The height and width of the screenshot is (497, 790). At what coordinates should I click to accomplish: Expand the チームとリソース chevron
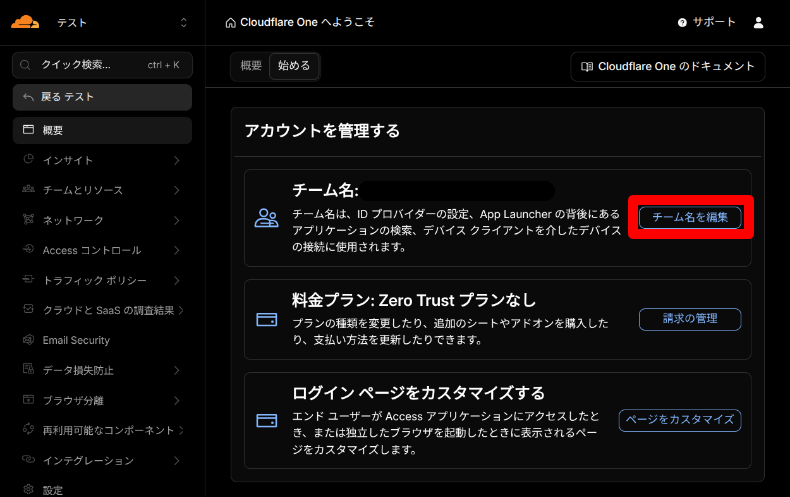pyautogui.click(x=177, y=190)
